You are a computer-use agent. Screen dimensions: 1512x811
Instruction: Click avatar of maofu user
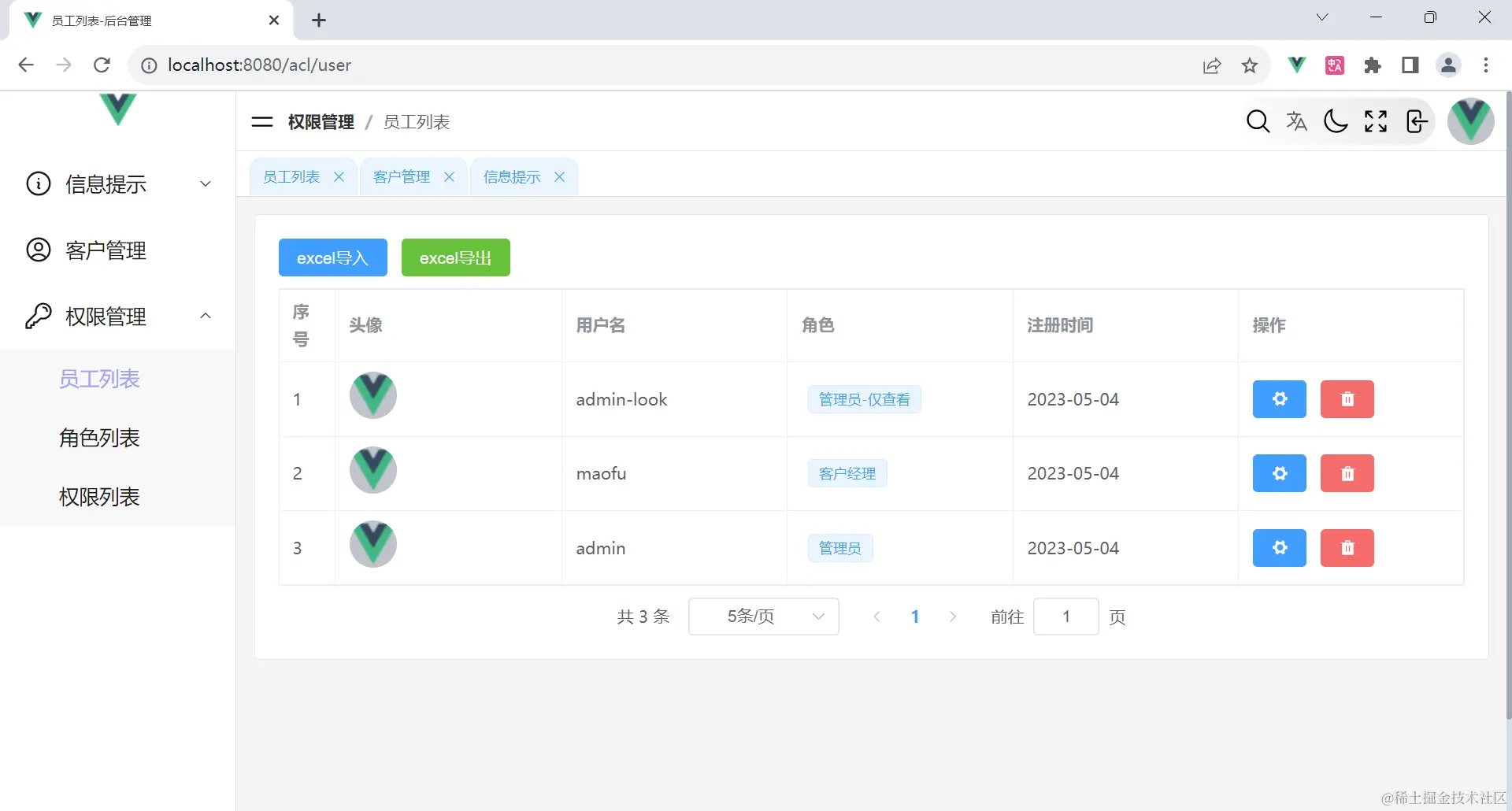click(x=372, y=470)
